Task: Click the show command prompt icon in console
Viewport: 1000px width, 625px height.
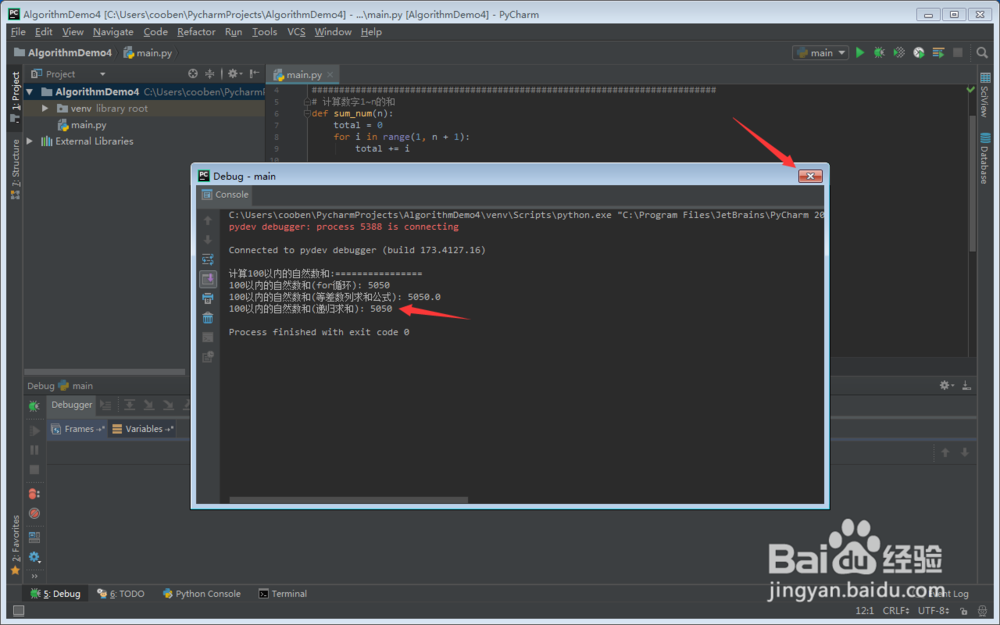Action: (x=208, y=337)
